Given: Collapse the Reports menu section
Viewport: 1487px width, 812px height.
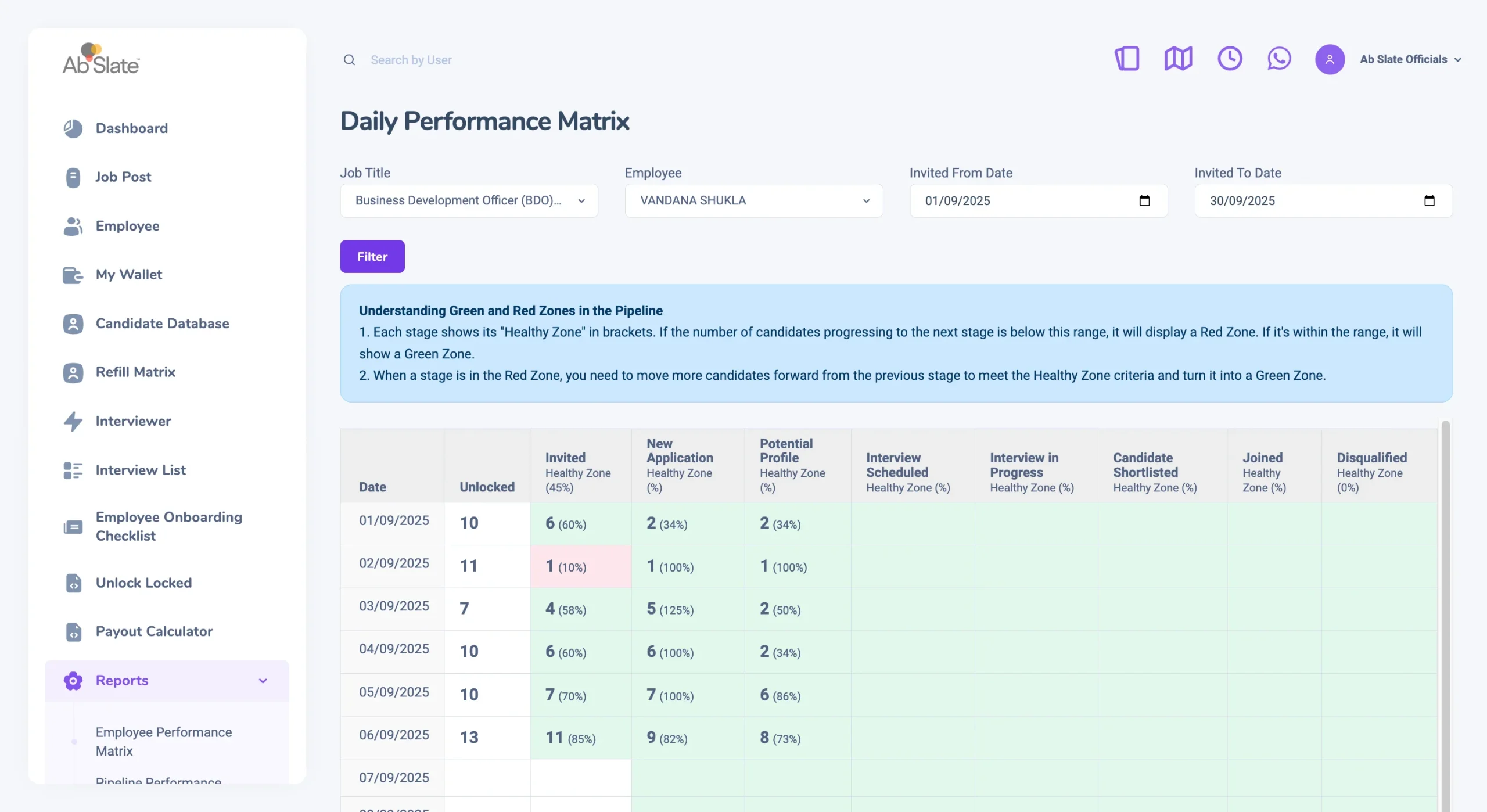Looking at the screenshot, I should [263, 681].
